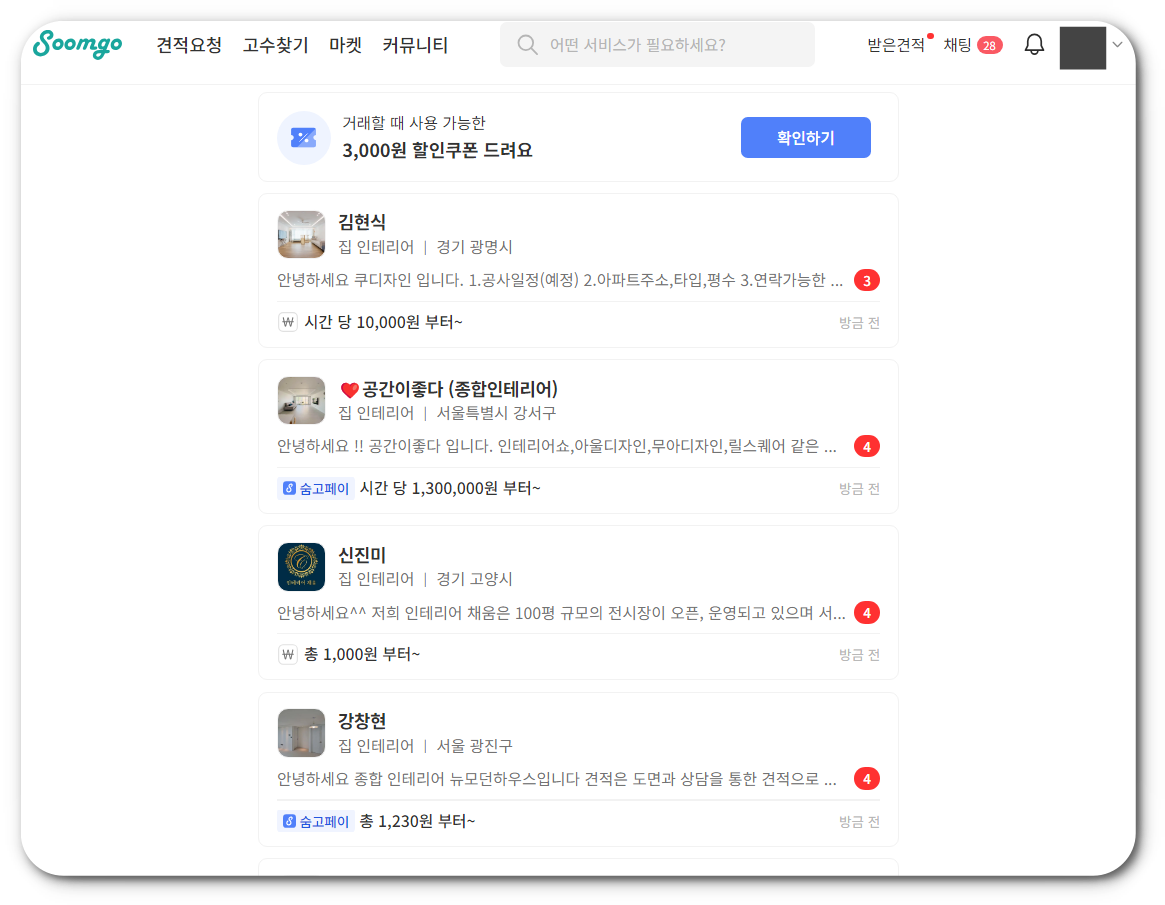Click 거래할 때 사용 가능한 text
This screenshot has width=1165, height=905.
click(x=413, y=123)
